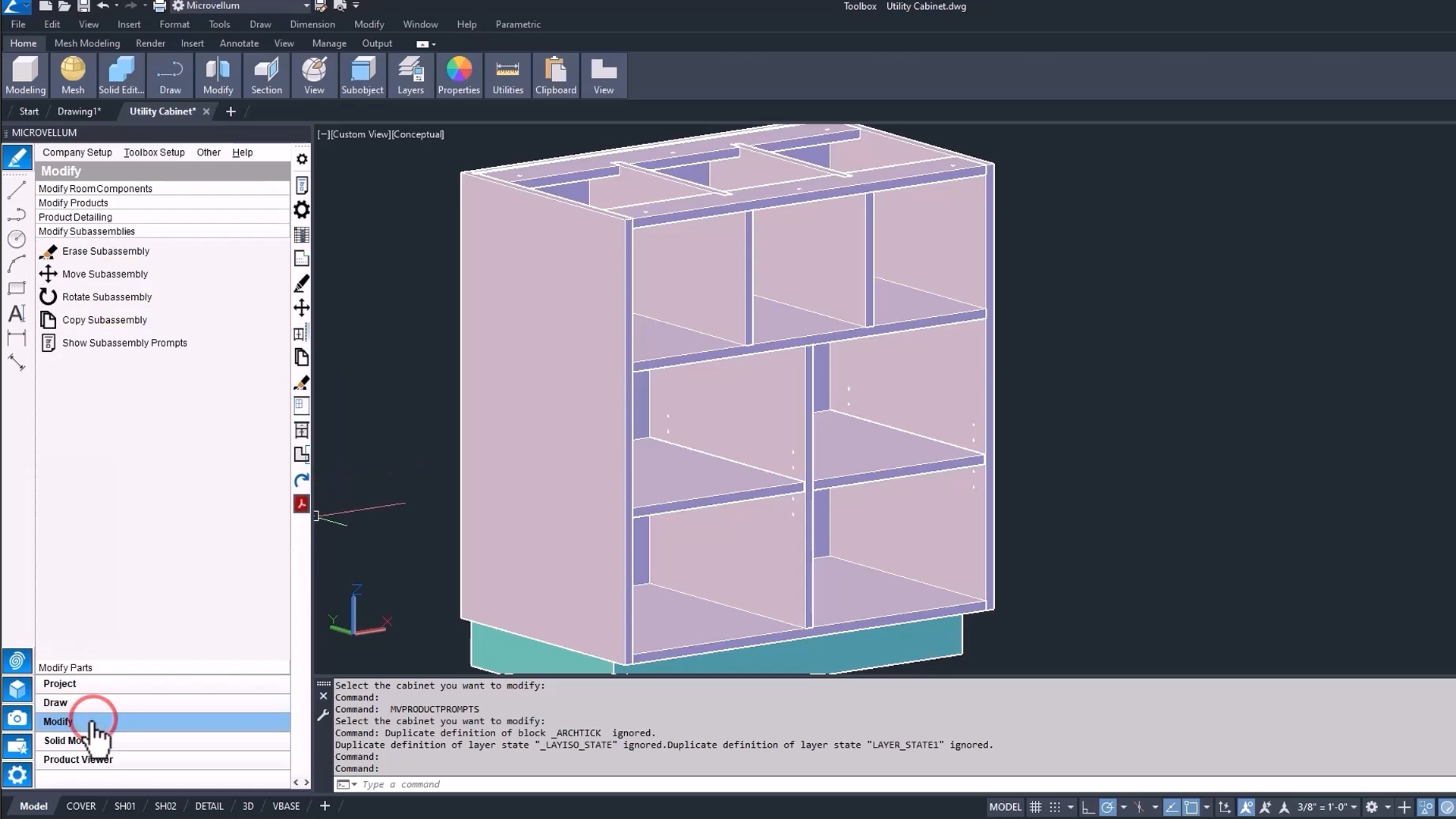Image resolution: width=1456 pixels, height=819 pixels.
Task: Open the Layers ribbon panel
Action: click(410, 76)
